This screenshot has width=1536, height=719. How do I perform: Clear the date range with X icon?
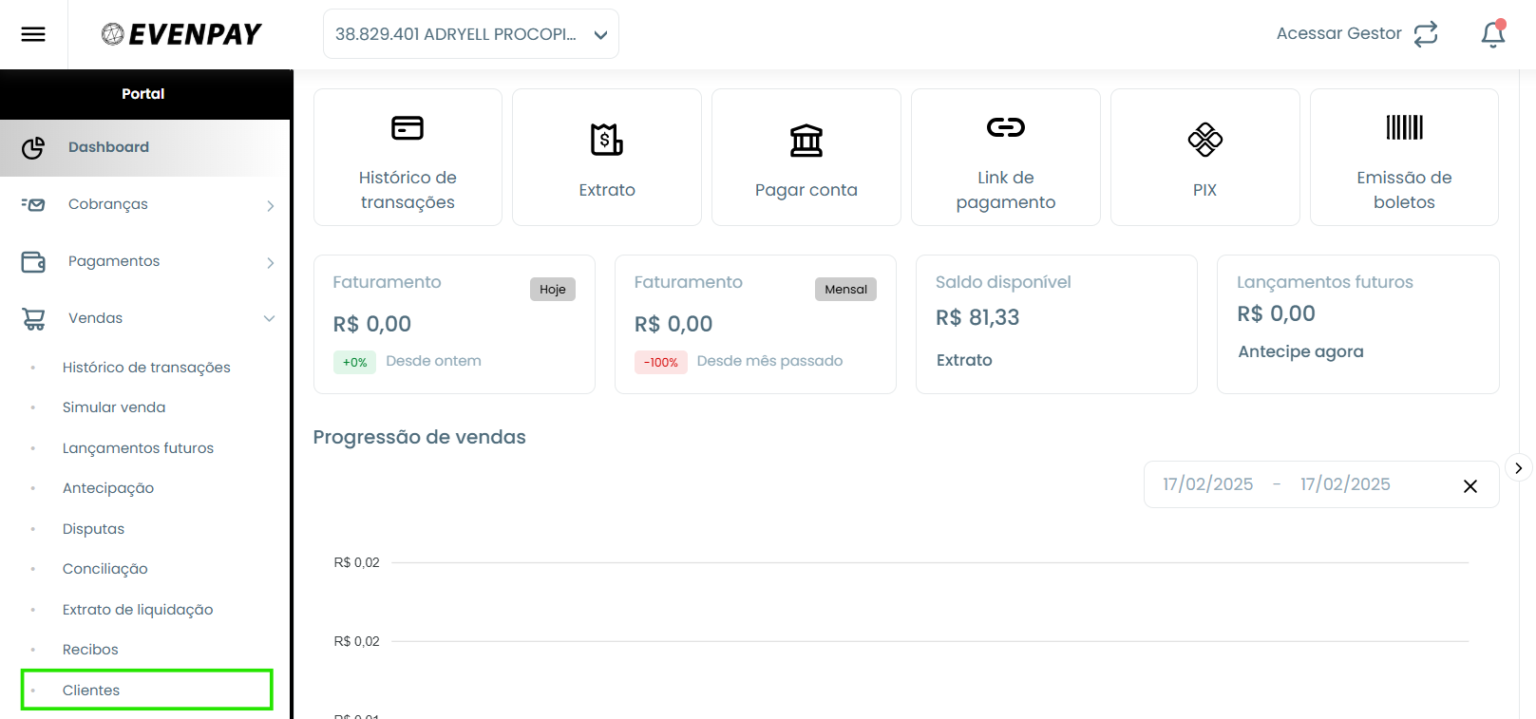(x=1470, y=486)
